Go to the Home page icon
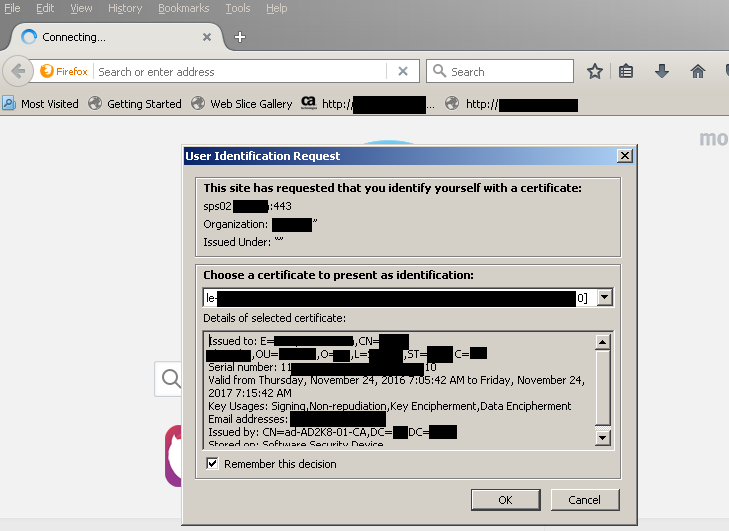 tap(697, 72)
